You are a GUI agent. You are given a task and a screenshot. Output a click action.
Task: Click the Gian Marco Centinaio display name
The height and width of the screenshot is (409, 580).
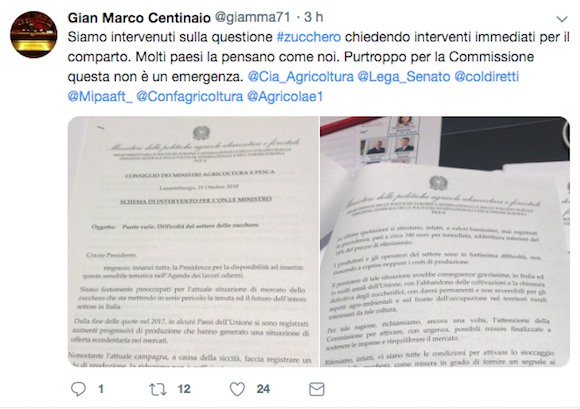[x=139, y=17]
